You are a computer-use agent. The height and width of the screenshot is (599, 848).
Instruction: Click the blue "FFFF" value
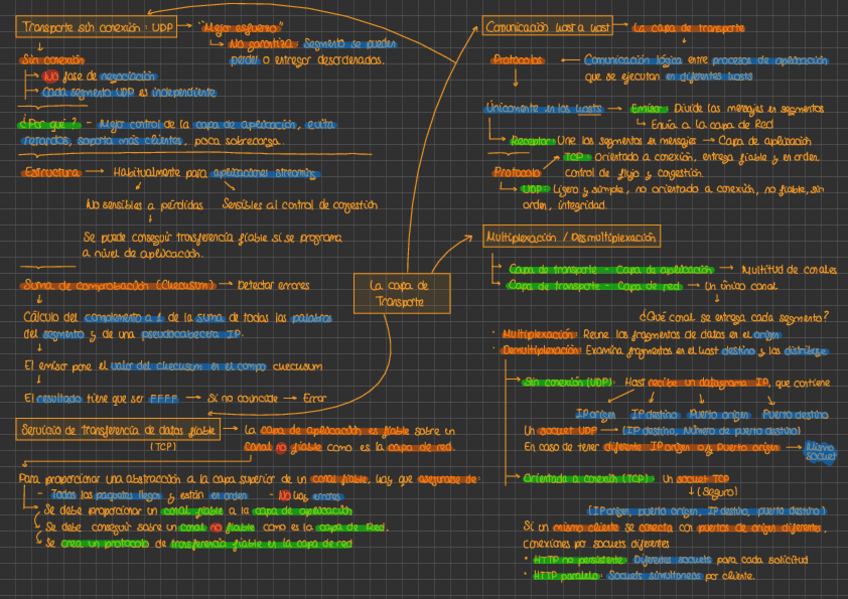click(164, 399)
